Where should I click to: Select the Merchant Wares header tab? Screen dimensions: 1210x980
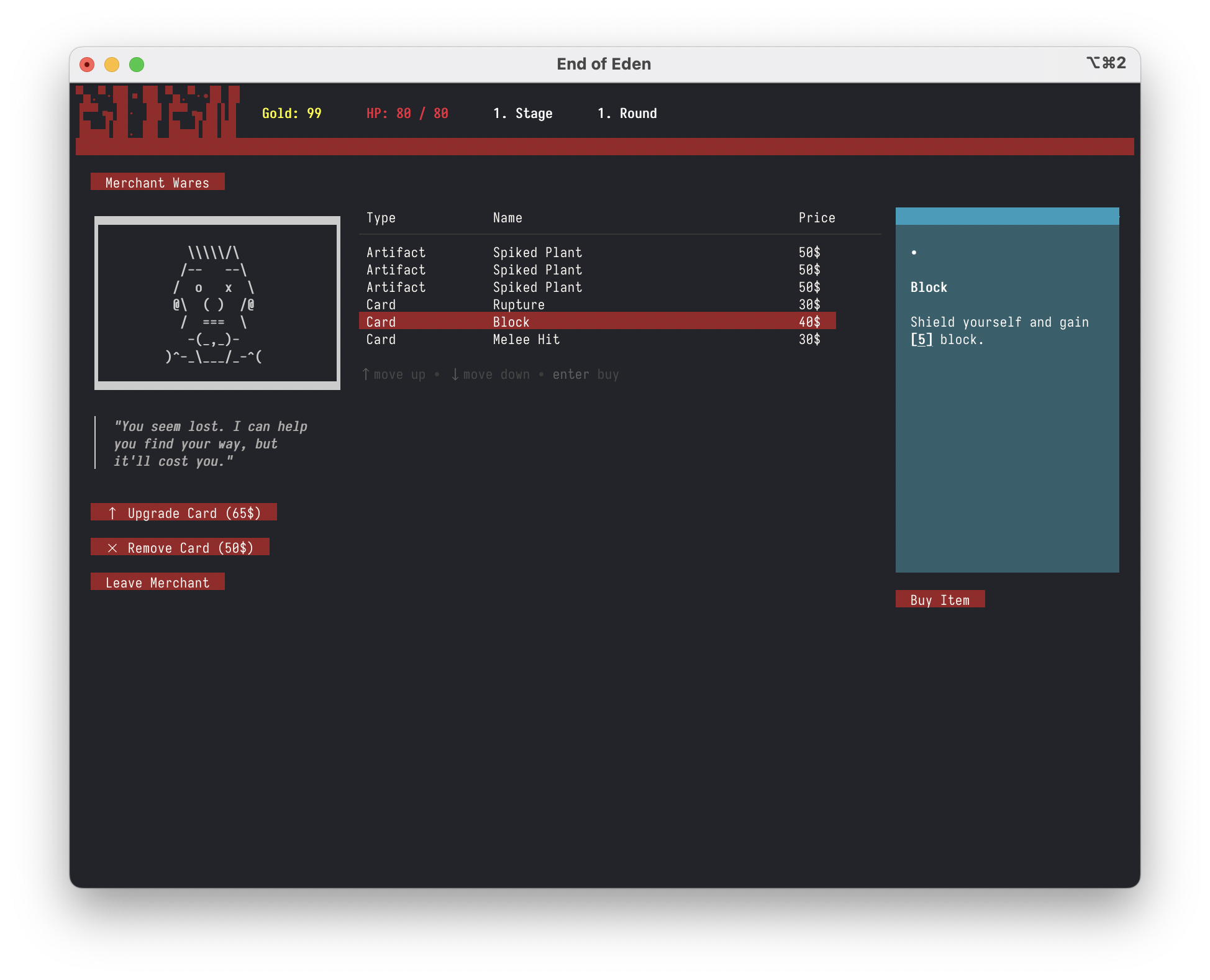157,183
